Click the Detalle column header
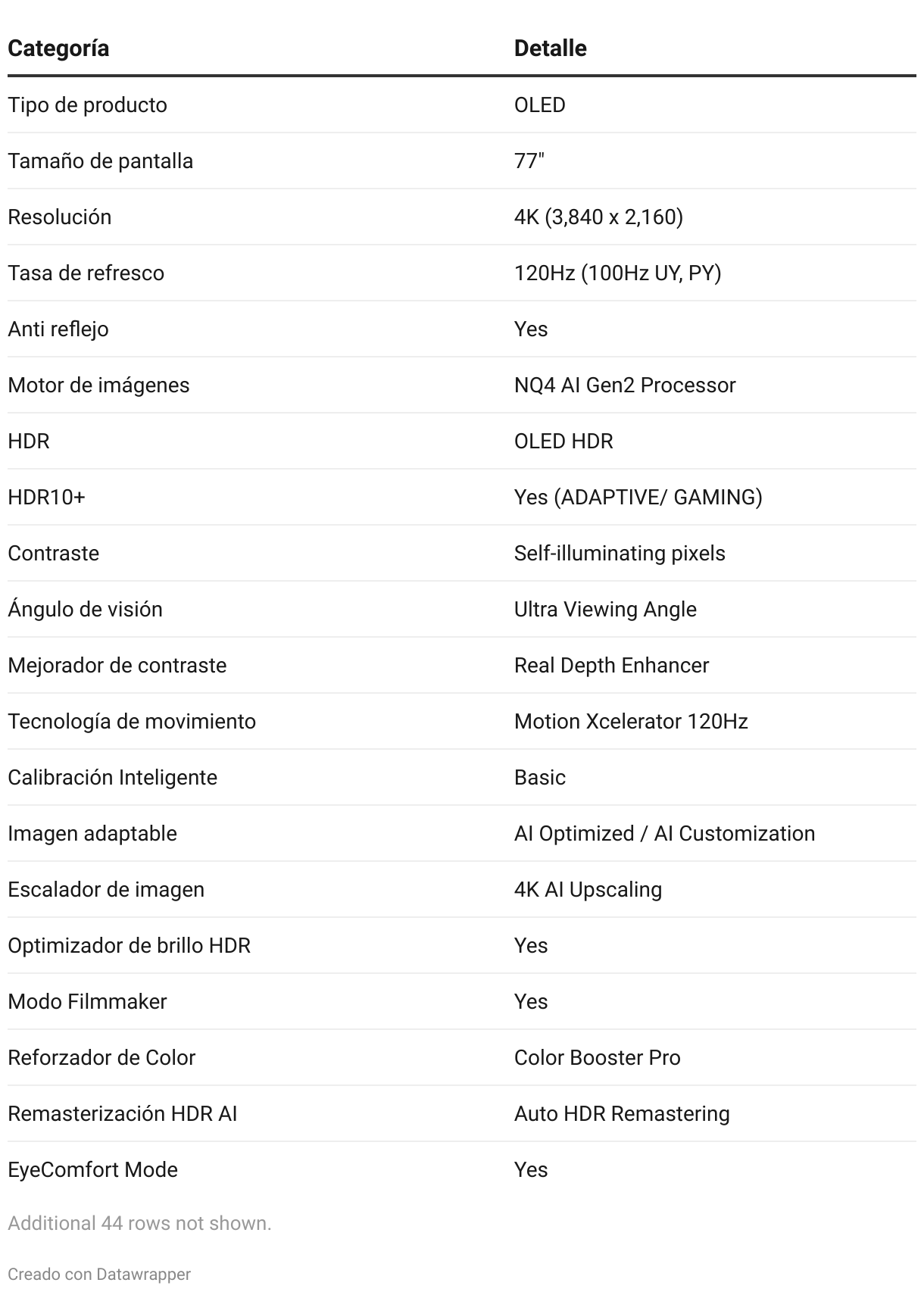Viewport: 924px width, 1292px height. click(x=550, y=48)
